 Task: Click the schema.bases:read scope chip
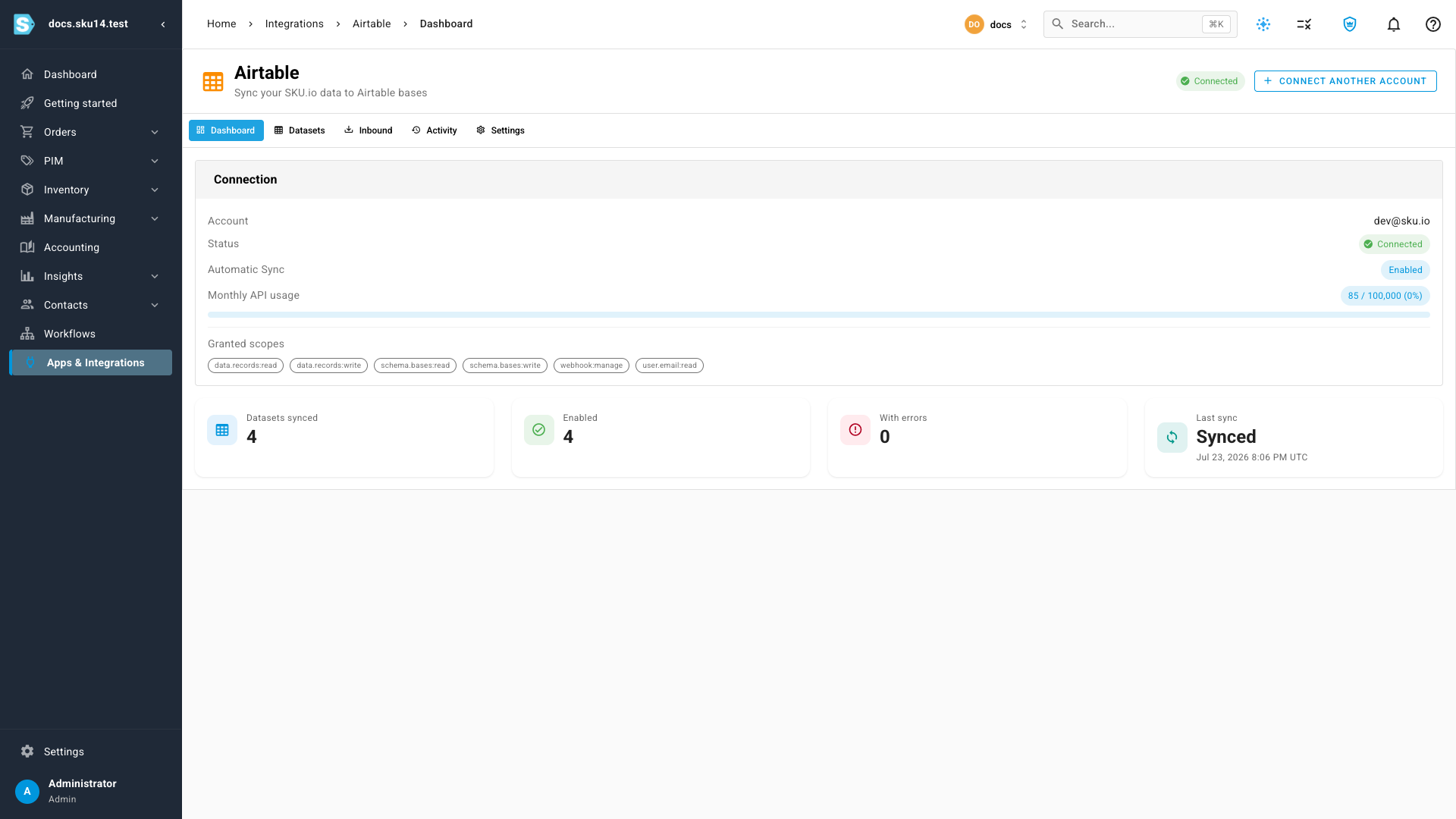pyautogui.click(x=415, y=366)
